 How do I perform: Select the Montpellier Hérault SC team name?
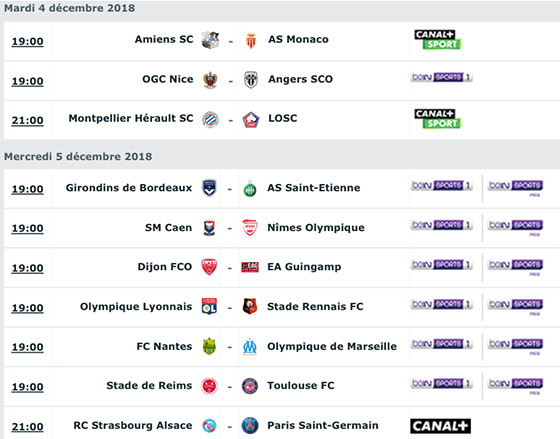(x=131, y=118)
